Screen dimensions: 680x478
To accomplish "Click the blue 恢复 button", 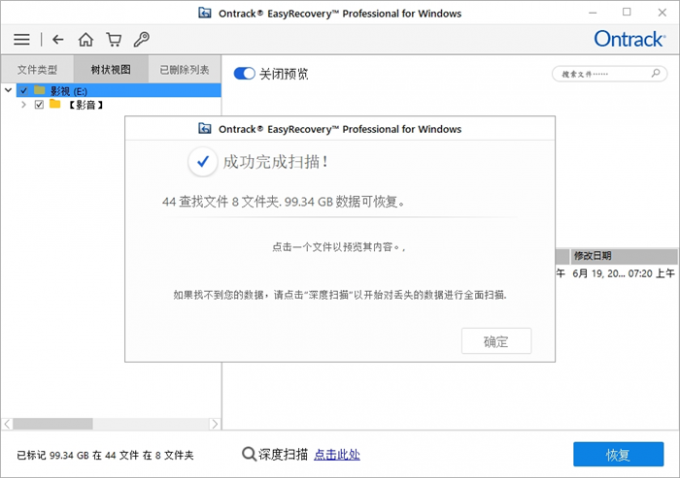I will pos(617,454).
